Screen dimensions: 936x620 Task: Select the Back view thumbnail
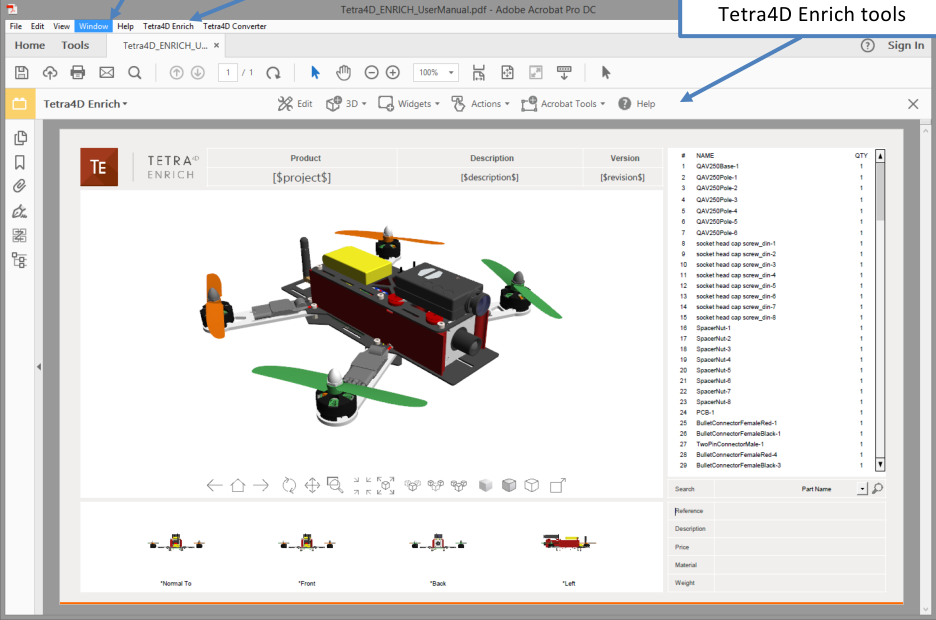tap(438, 542)
